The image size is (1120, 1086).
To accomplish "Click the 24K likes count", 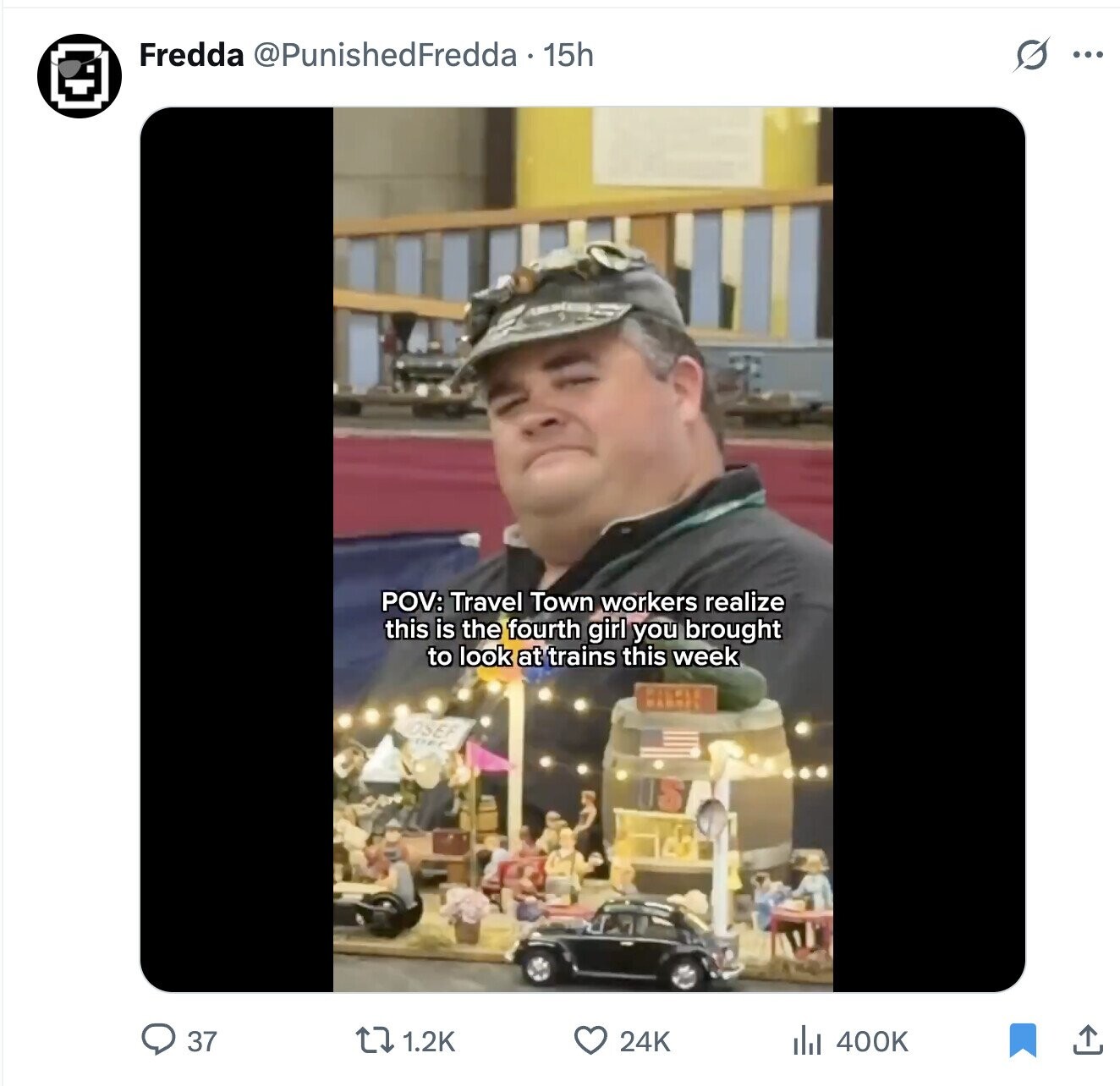I will (x=645, y=1041).
